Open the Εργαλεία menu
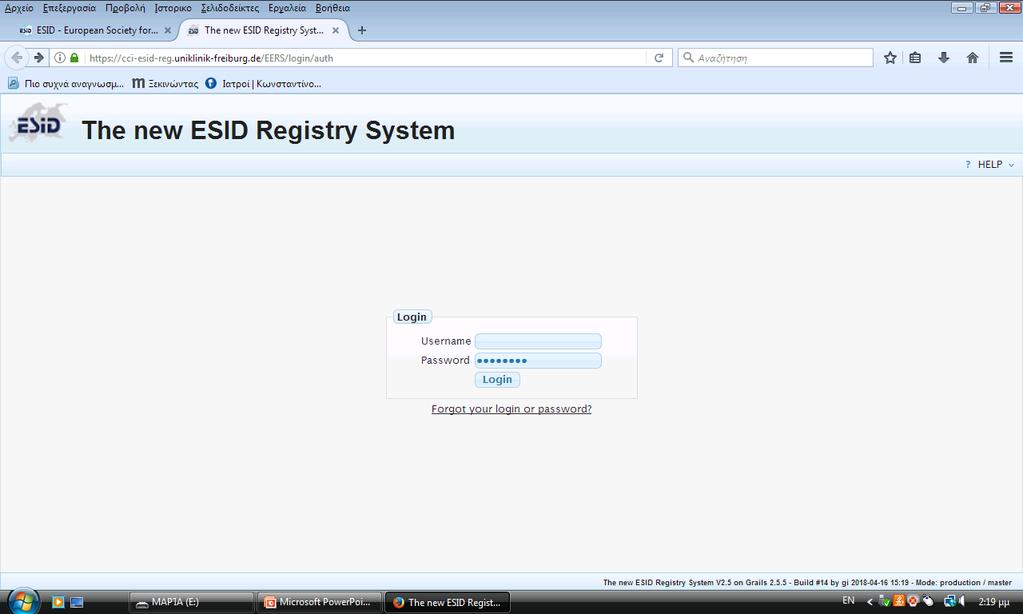 287,8
